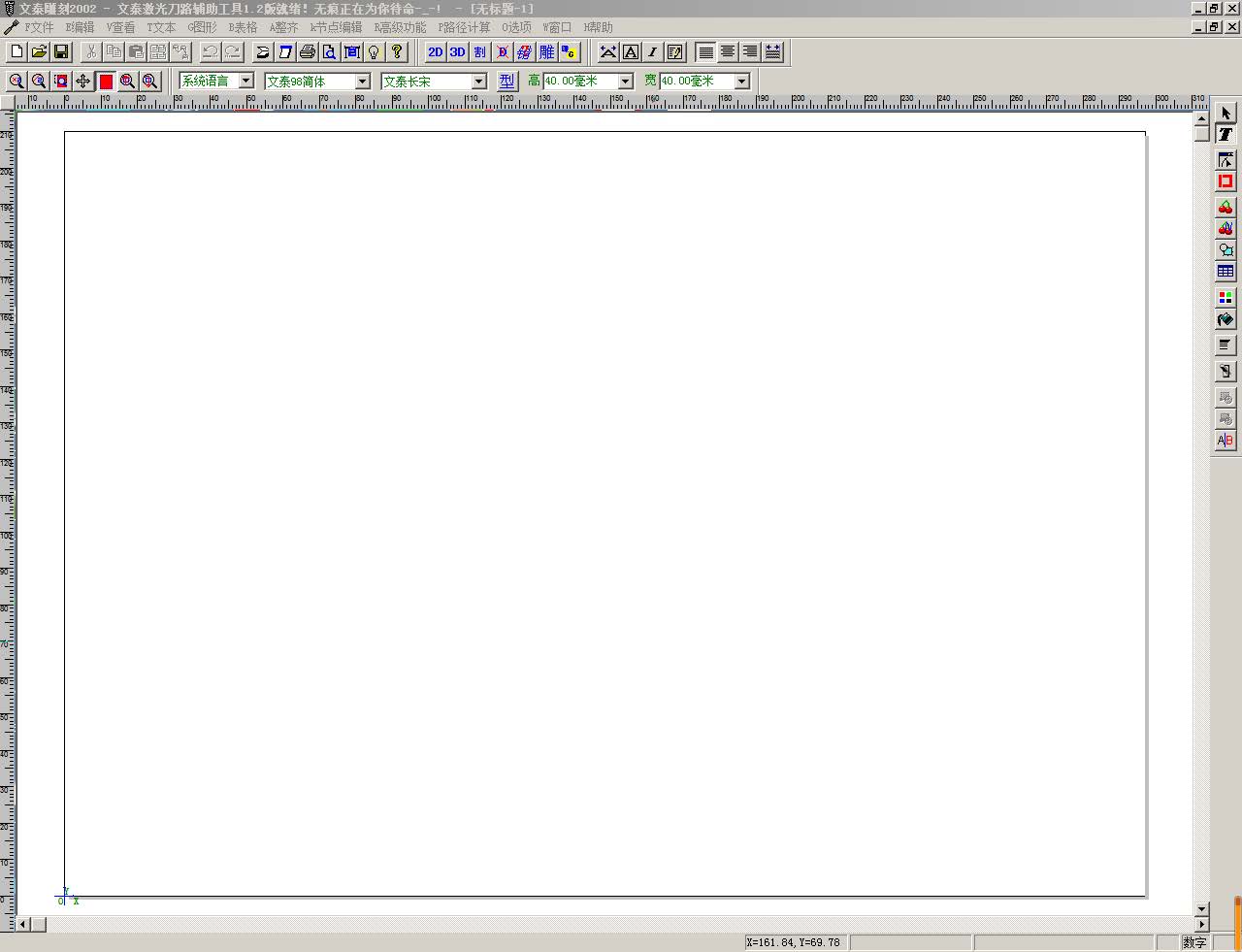Toggle 3D display mode

click(x=457, y=51)
